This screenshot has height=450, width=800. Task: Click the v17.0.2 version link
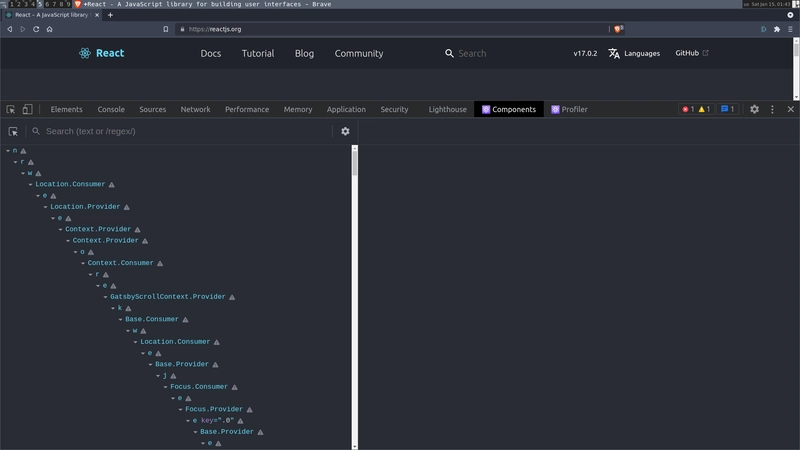[x=585, y=53]
